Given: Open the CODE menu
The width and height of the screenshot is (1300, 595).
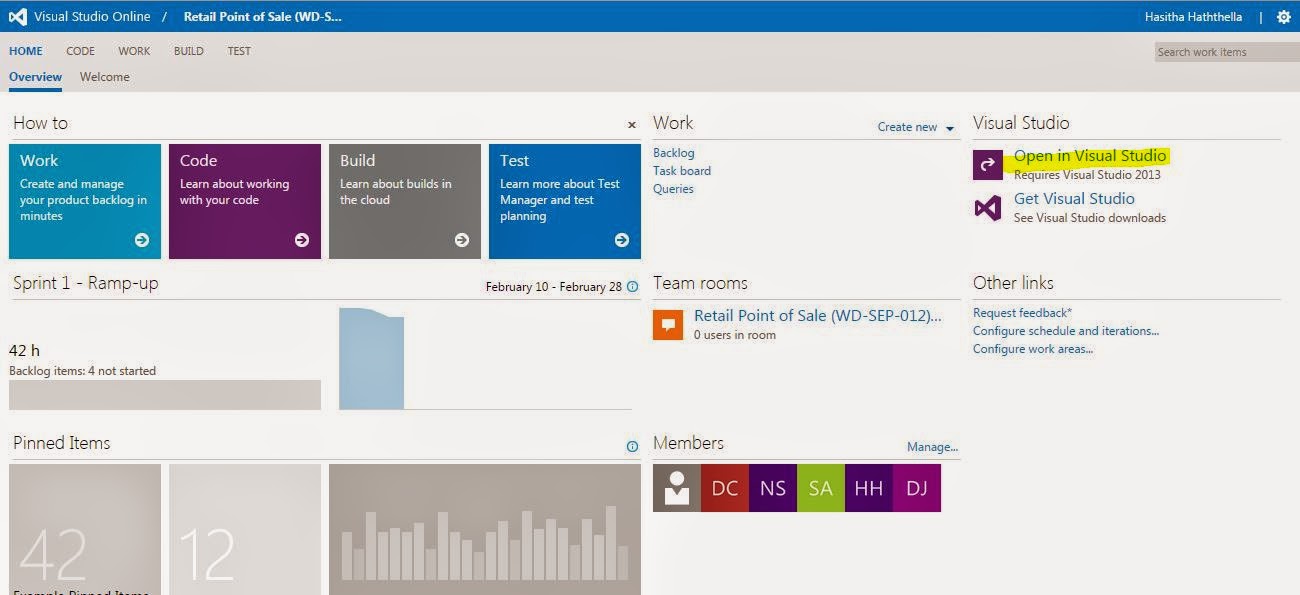Looking at the screenshot, I should pos(80,51).
